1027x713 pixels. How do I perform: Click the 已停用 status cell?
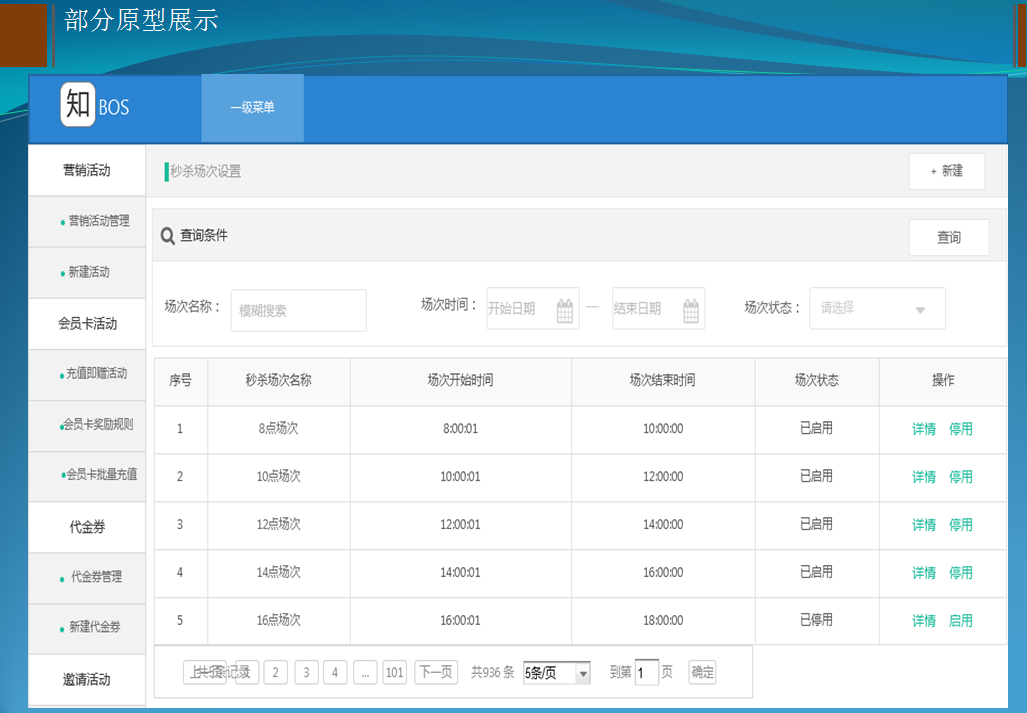[816, 620]
